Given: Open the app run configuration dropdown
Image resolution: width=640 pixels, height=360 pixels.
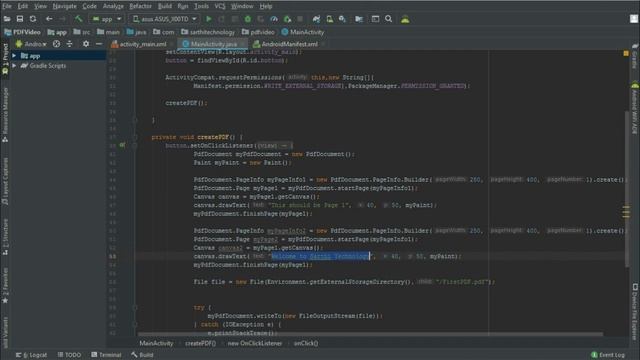Looking at the screenshot, I should pos(107,19).
